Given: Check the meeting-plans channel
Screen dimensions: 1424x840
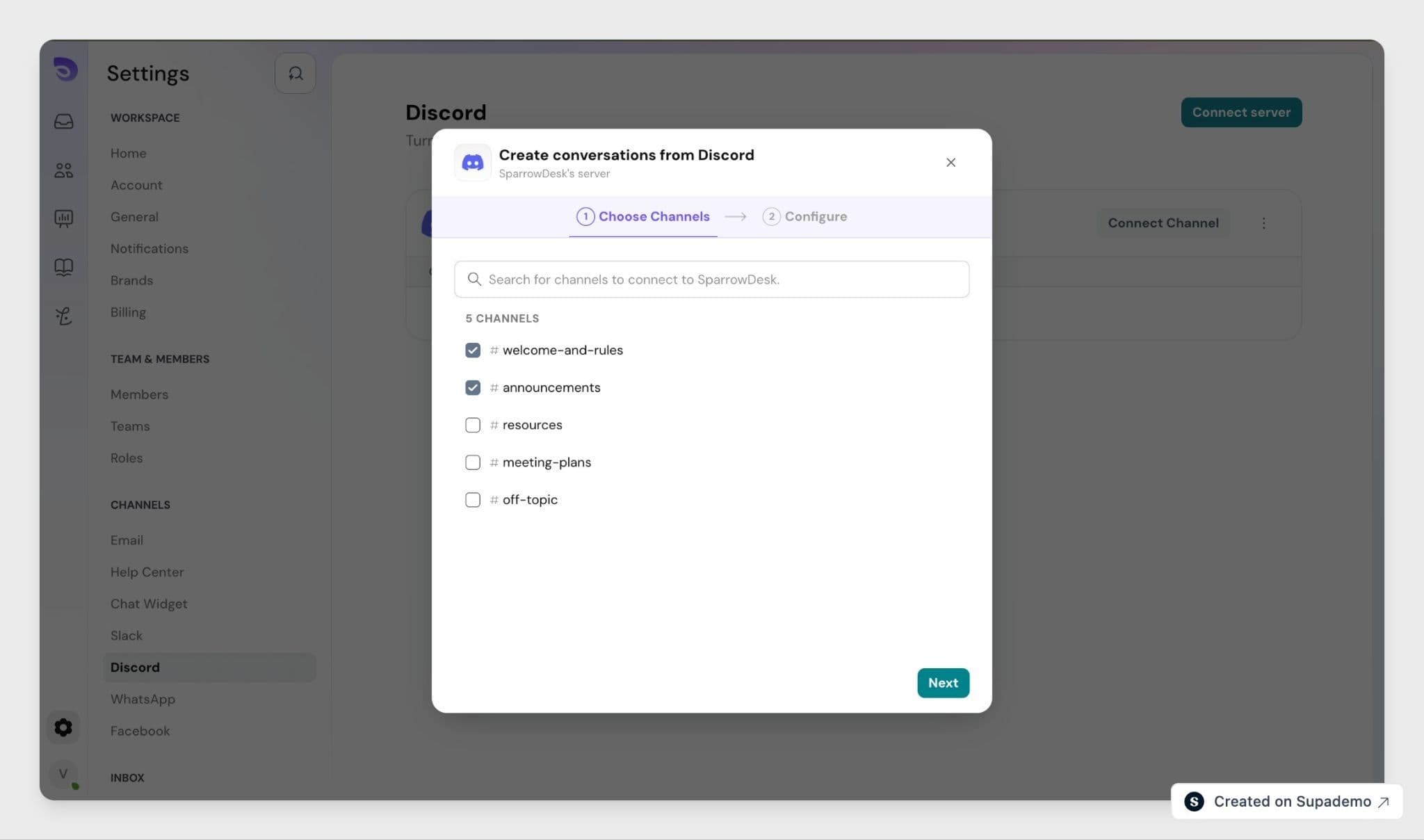Looking at the screenshot, I should [x=473, y=462].
